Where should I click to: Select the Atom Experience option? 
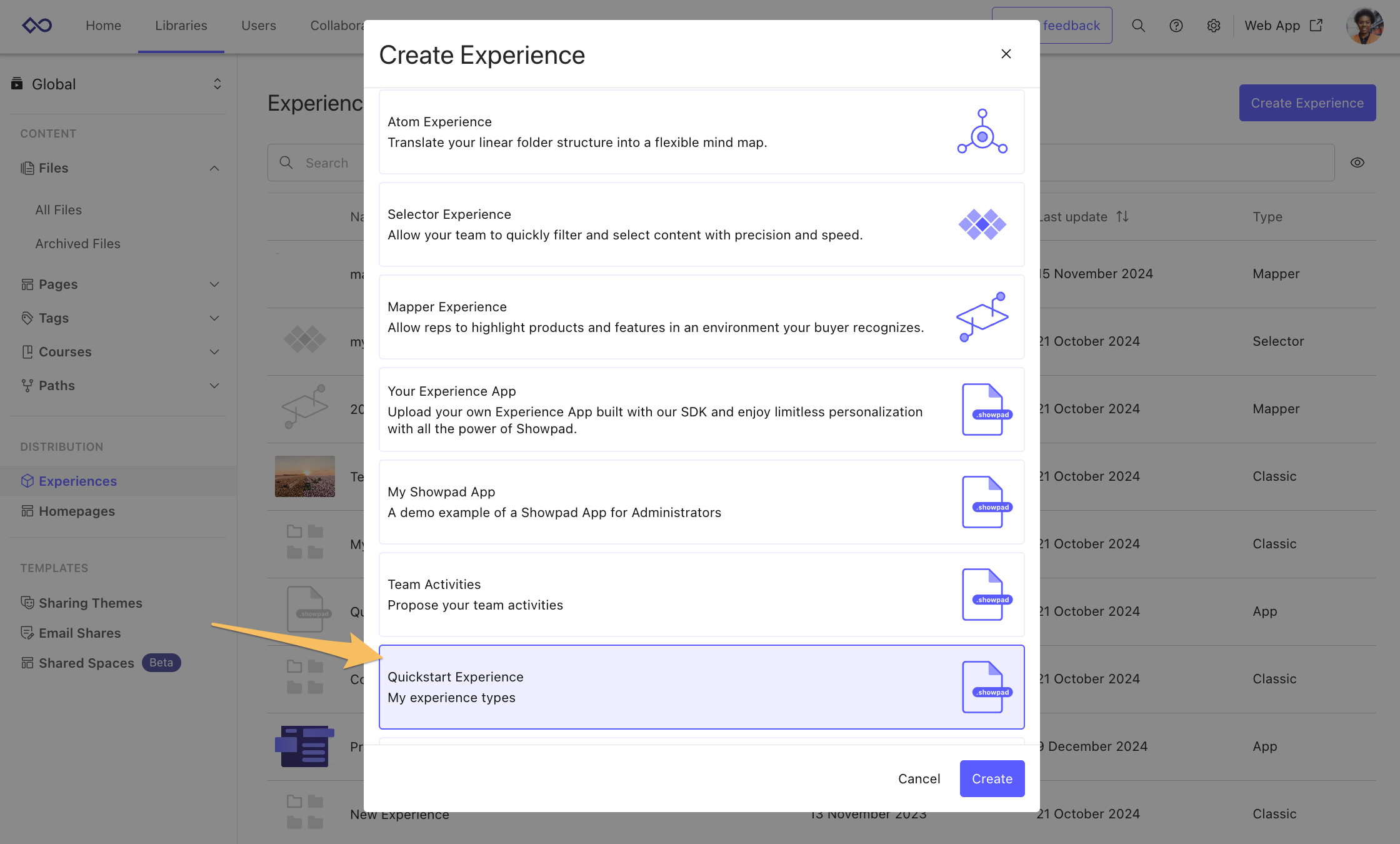click(x=701, y=132)
